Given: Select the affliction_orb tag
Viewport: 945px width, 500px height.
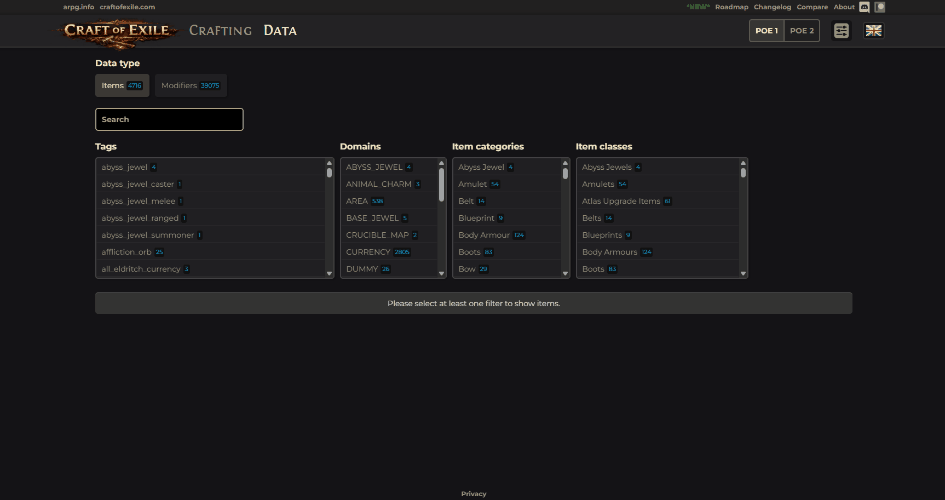Looking at the screenshot, I should click(210, 252).
